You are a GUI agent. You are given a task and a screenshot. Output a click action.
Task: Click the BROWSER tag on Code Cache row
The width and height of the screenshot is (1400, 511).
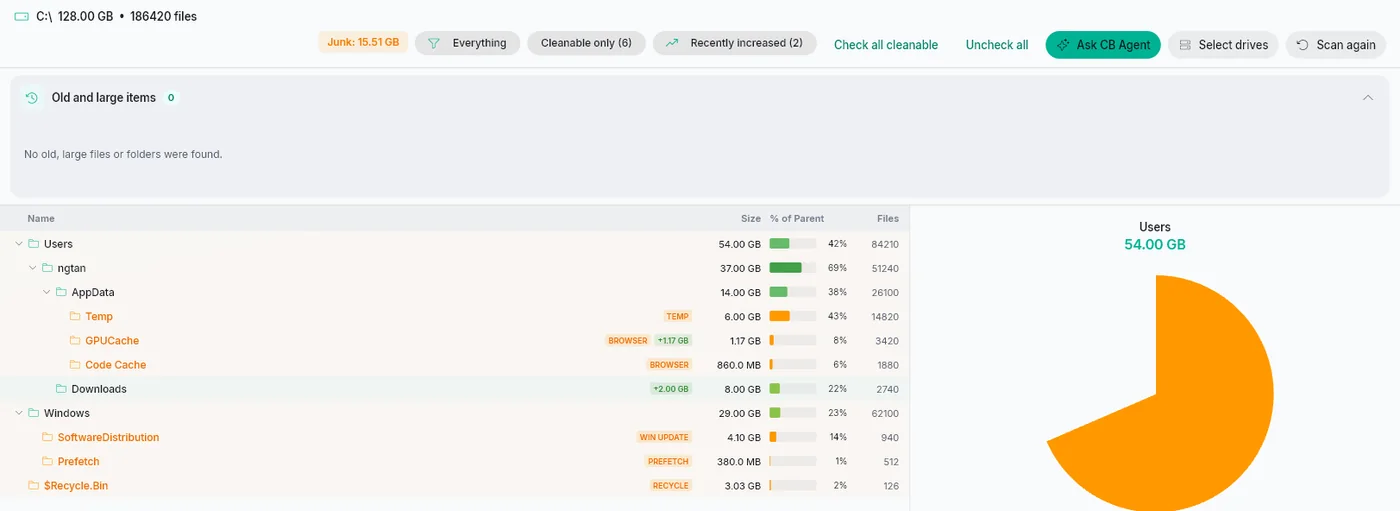pyautogui.click(x=669, y=365)
